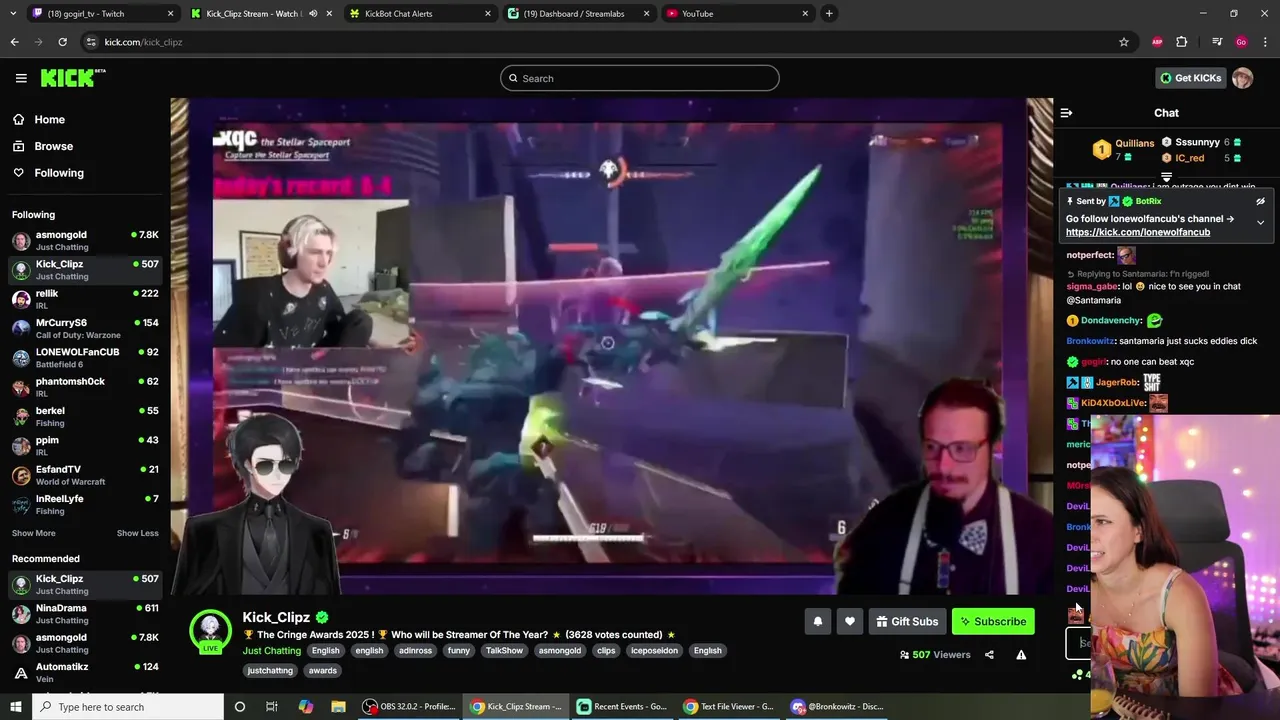Open InReelLyfe channel in sidebar
Viewport: 1280px width, 720px height.
tap(84, 504)
